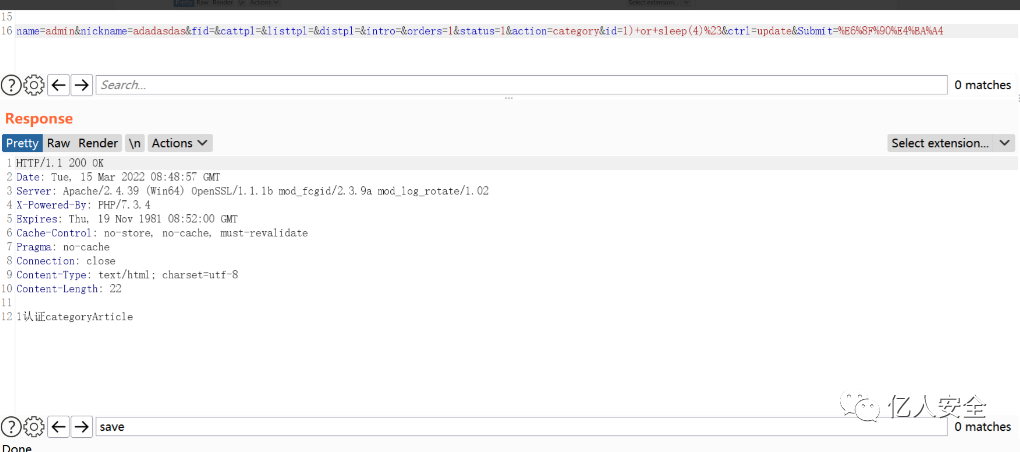1020x452 pixels.
Task: Click the 'Content-Length: 22' line
Action: point(69,289)
